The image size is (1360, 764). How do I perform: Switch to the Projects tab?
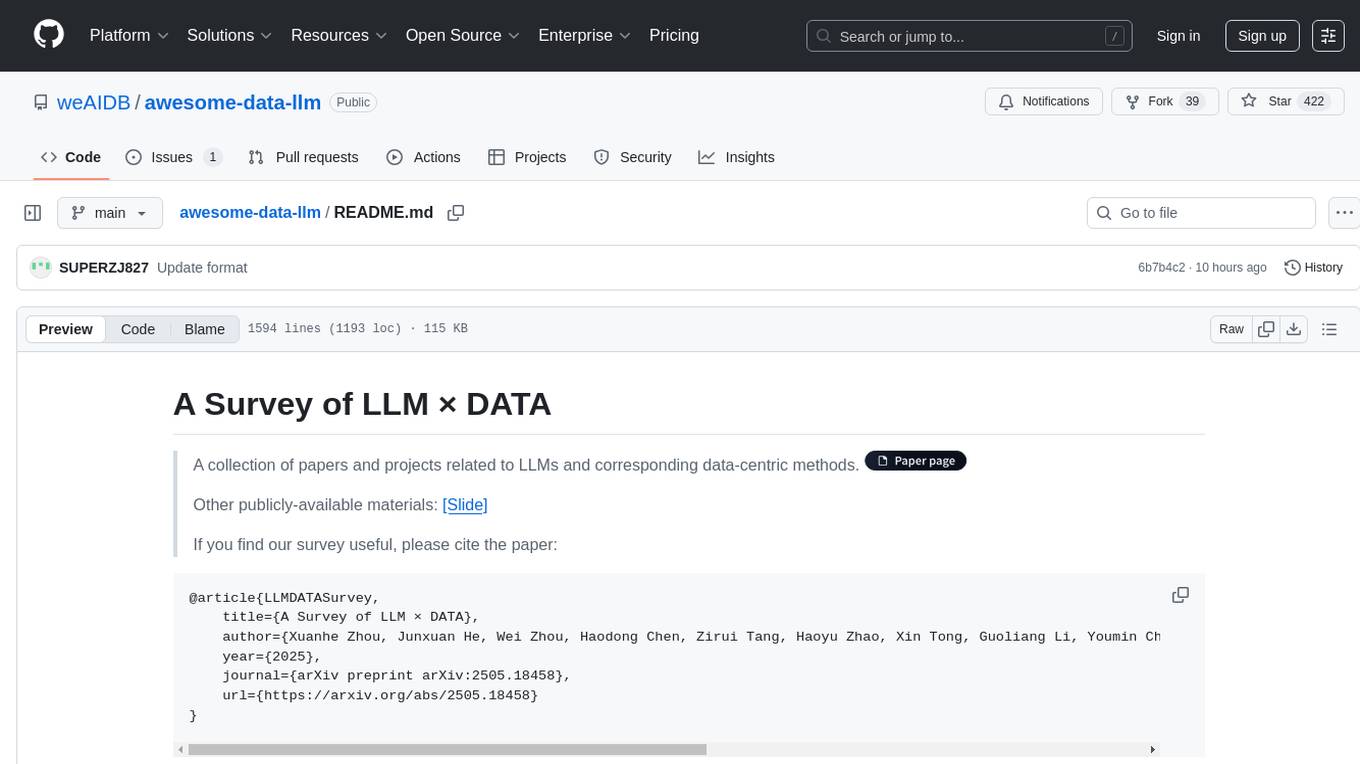[527, 157]
